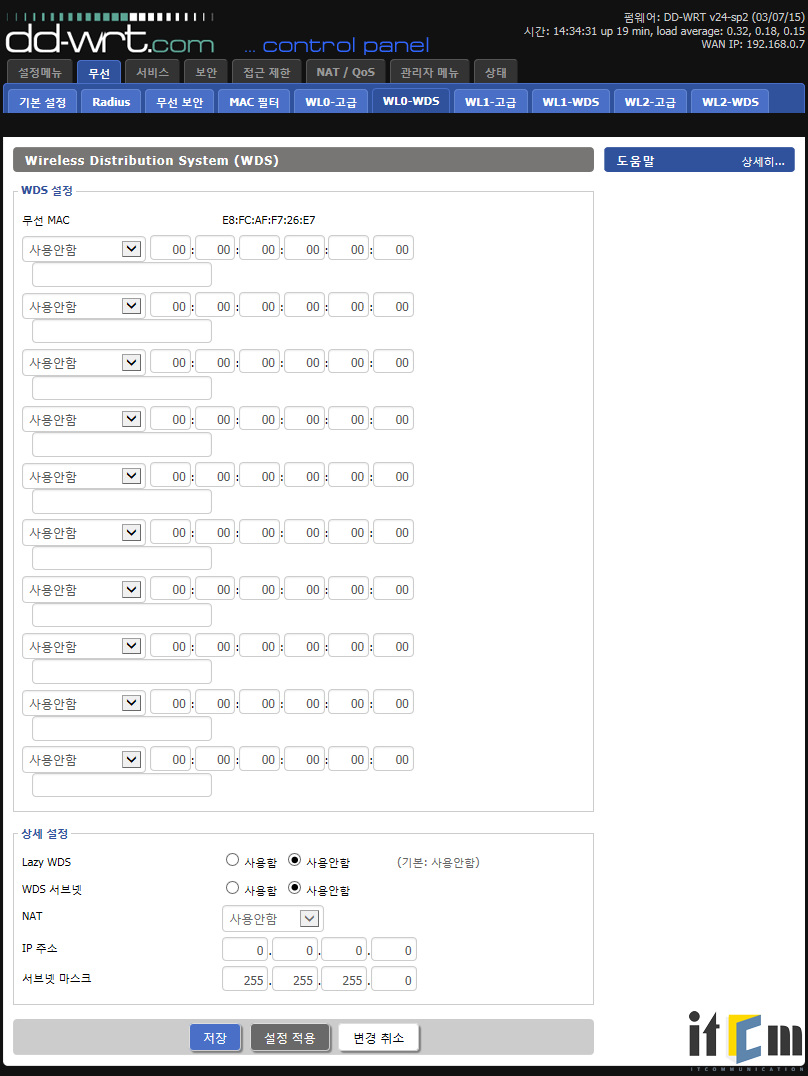Open the 상세히... help link
Viewport: 808px width, 1076px height.
pyautogui.click(x=762, y=161)
